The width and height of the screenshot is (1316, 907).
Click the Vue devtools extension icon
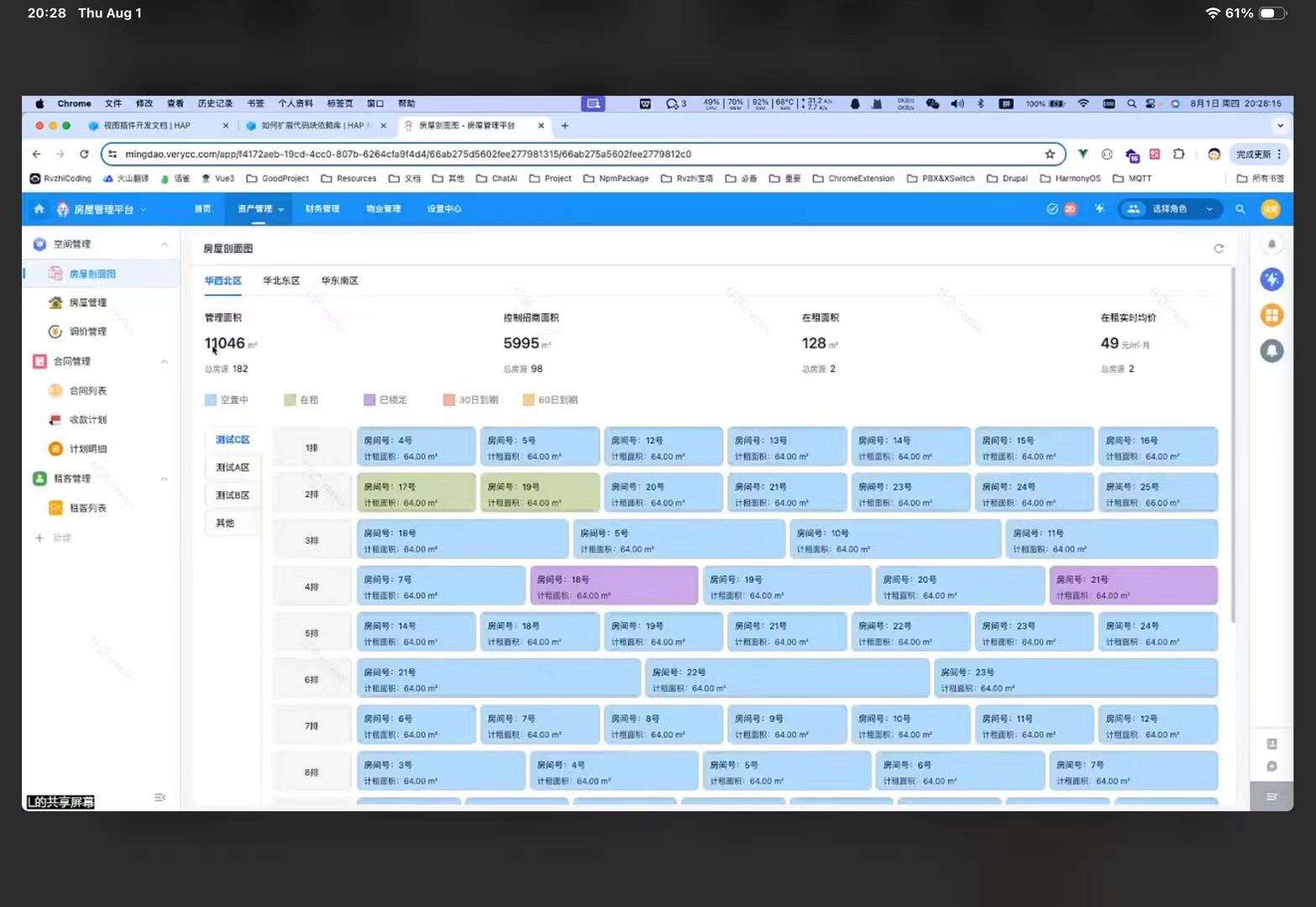click(1083, 155)
